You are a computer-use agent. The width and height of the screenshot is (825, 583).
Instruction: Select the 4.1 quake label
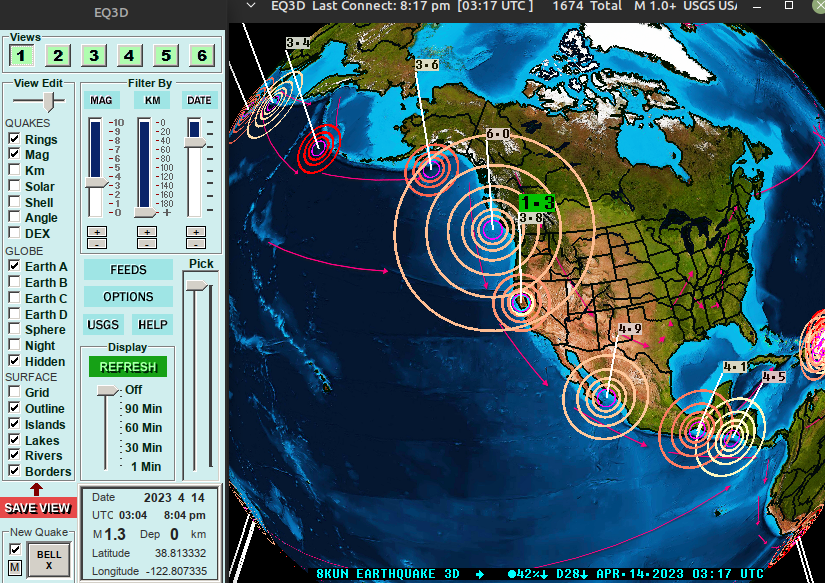point(735,366)
